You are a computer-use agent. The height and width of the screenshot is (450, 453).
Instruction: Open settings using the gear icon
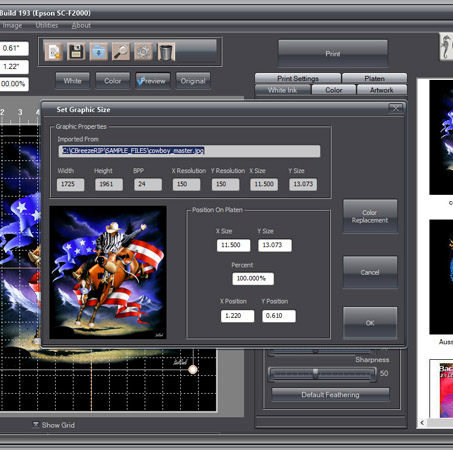tap(143, 52)
